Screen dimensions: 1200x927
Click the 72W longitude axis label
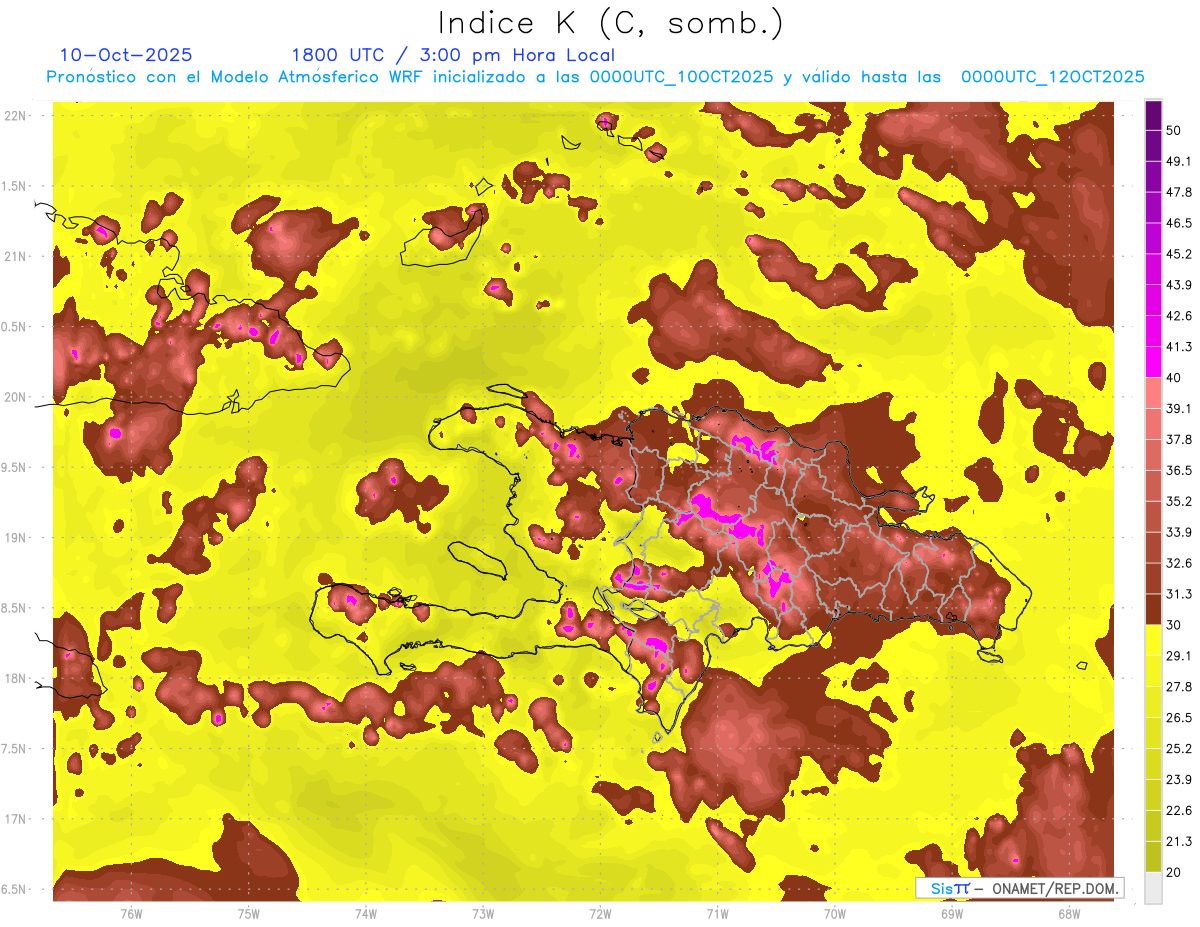click(600, 913)
